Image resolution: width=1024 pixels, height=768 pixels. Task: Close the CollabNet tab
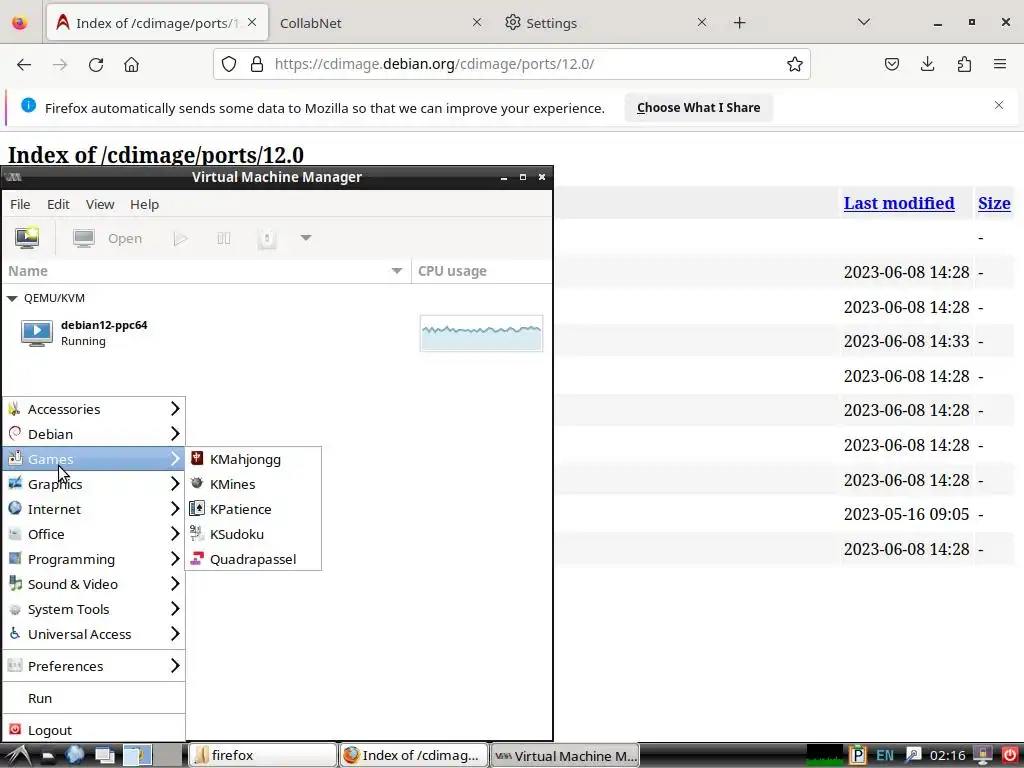coord(477,23)
